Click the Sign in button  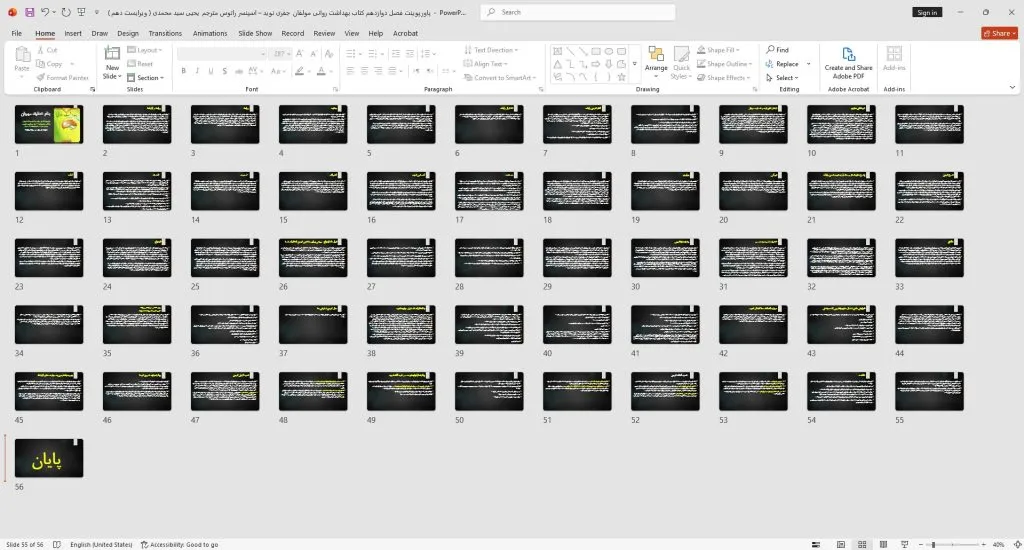click(x=927, y=12)
